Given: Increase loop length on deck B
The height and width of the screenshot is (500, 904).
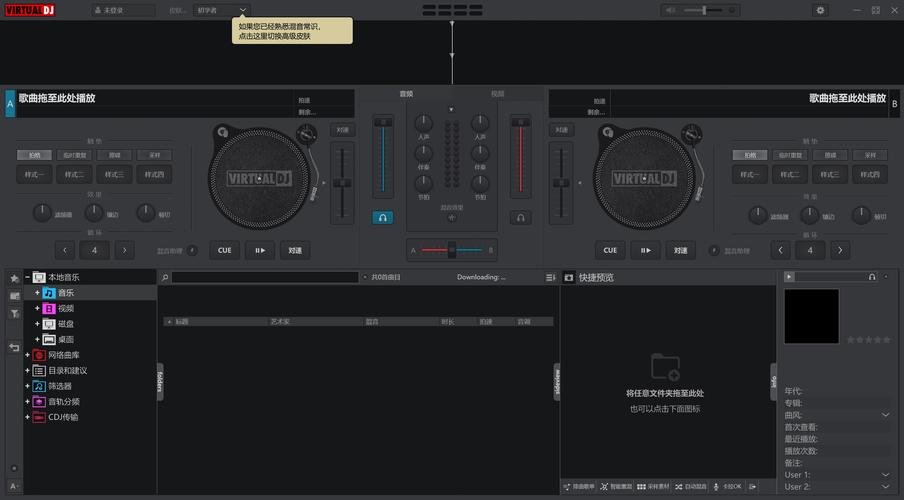Looking at the screenshot, I should coord(840,250).
